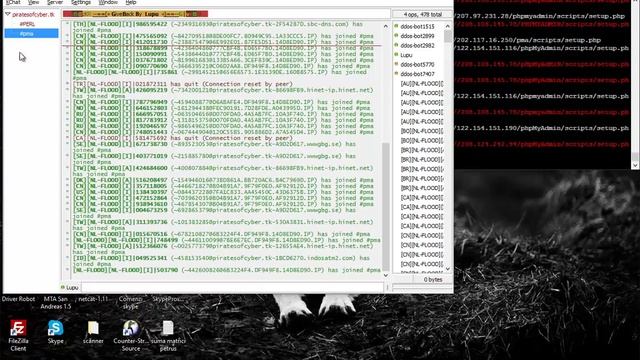Viewport: 640px width, 360px height.
Task: Open the XChat menu
Action: click(x=13, y=2)
